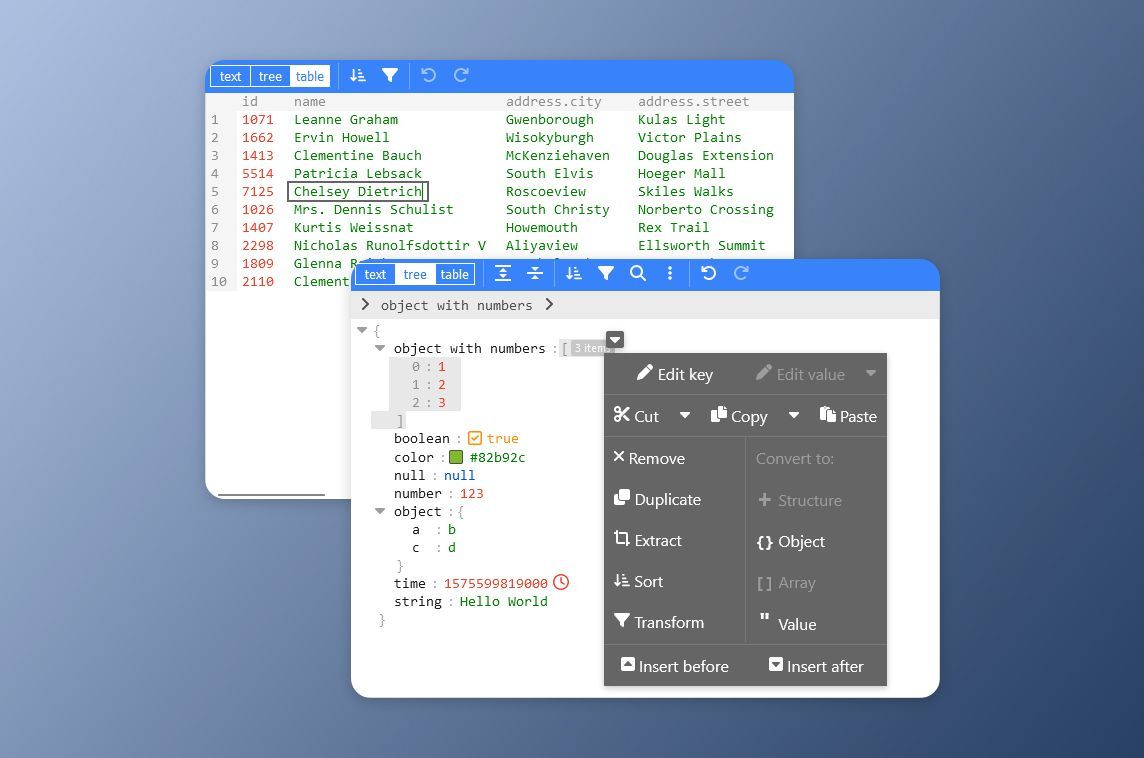Viewport: 1144px width, 758px height.
Task: Collapse the 'object' node triangle
Action: [380, 511]
